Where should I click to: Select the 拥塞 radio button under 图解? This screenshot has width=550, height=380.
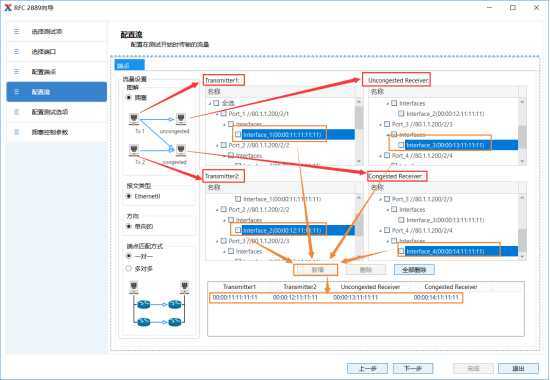129,98
